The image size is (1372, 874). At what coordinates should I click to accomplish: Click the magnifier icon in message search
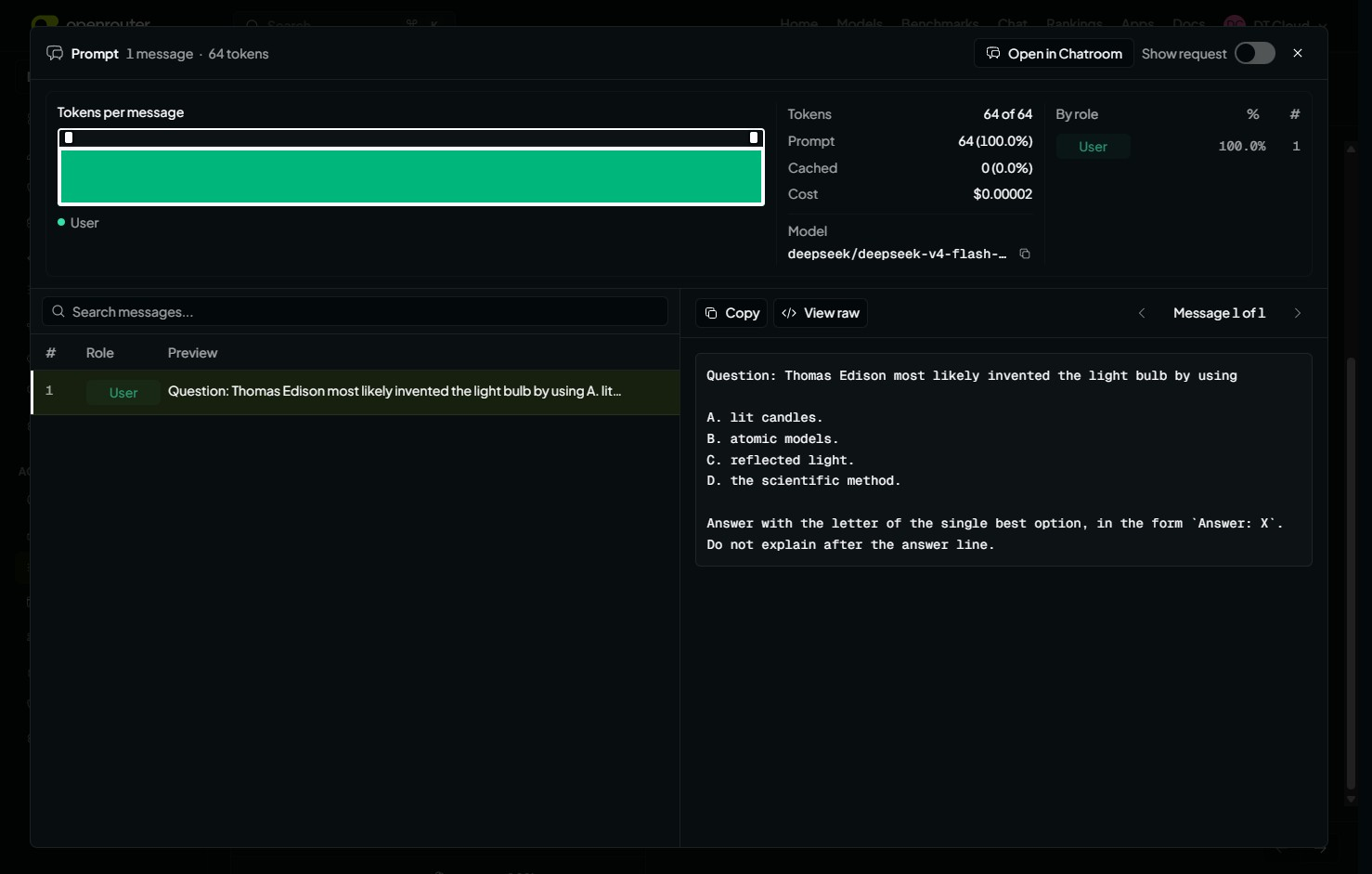[x=58, y=311]
